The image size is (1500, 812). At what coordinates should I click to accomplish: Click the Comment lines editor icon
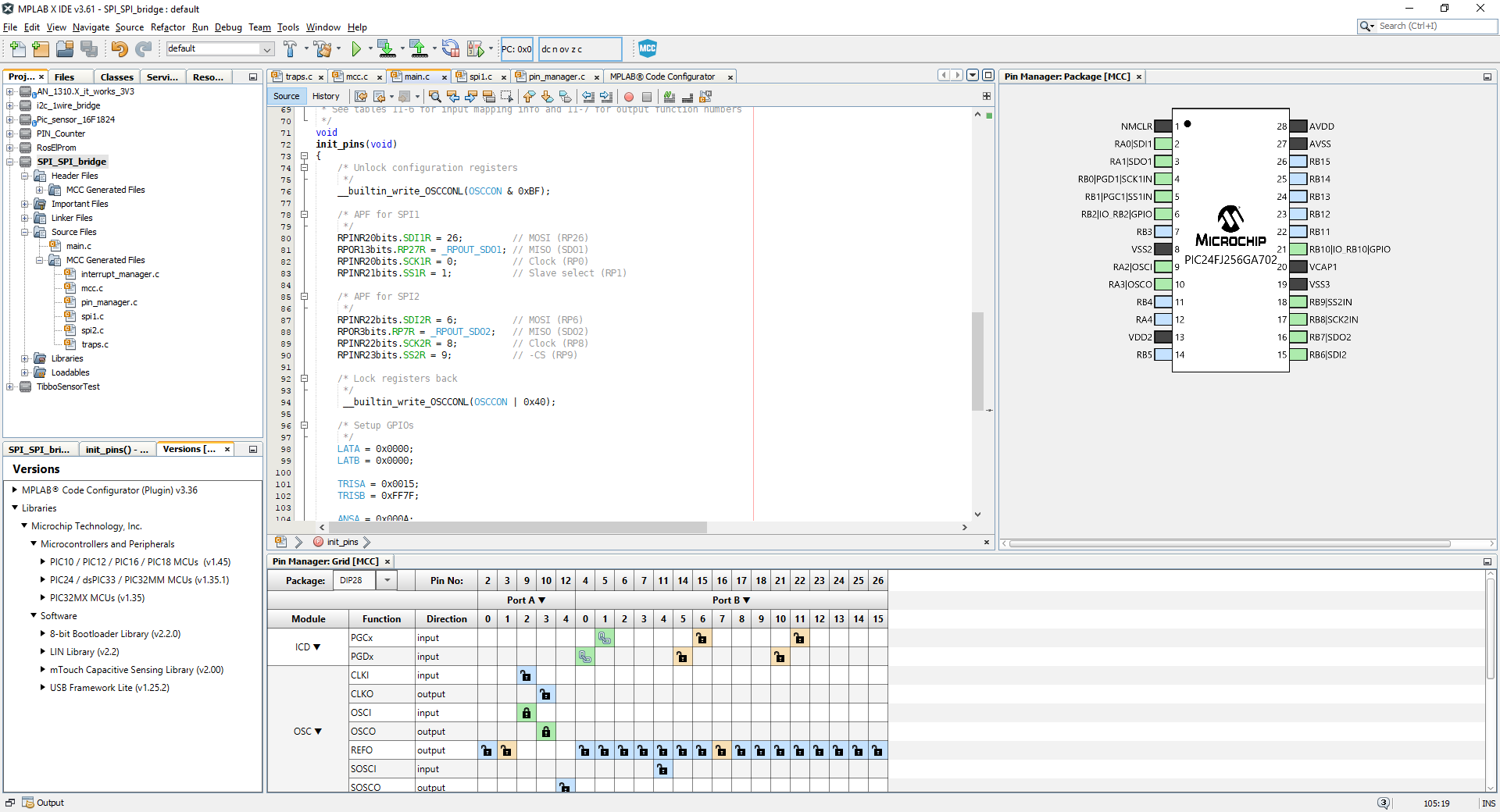pyautogui.click(x=670, y=96)
